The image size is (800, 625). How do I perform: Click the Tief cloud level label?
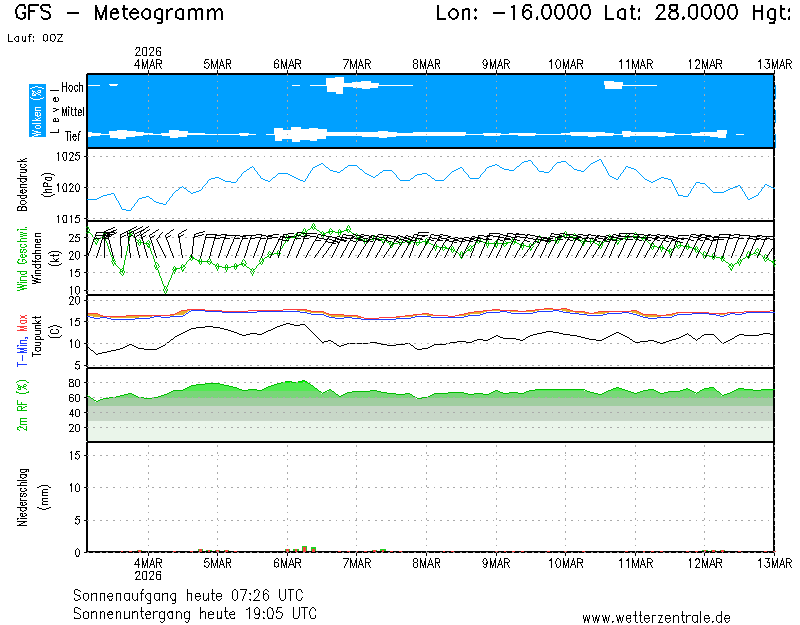[x=73, y=134]
